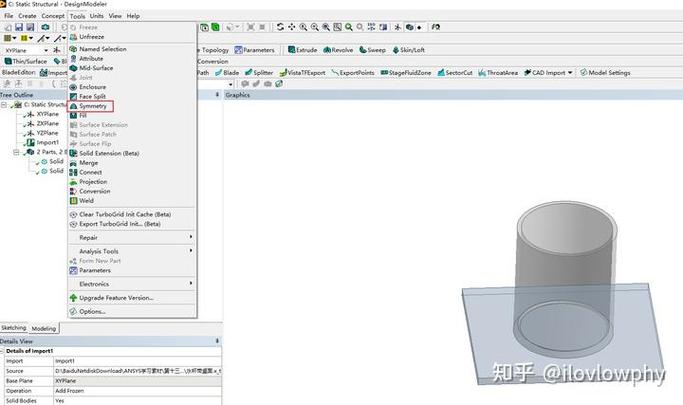Viewport: 683px width, 405px height.
Task: Select Import1 in Tree Outline
Action: [47, 143]
